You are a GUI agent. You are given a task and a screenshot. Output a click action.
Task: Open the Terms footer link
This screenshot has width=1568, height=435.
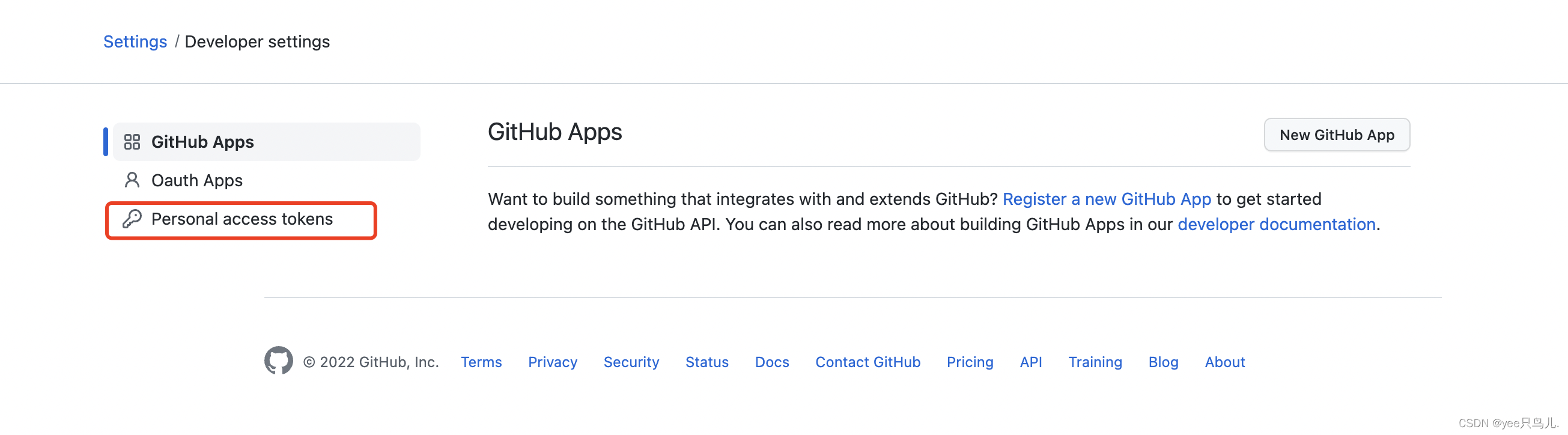(481, 362)
